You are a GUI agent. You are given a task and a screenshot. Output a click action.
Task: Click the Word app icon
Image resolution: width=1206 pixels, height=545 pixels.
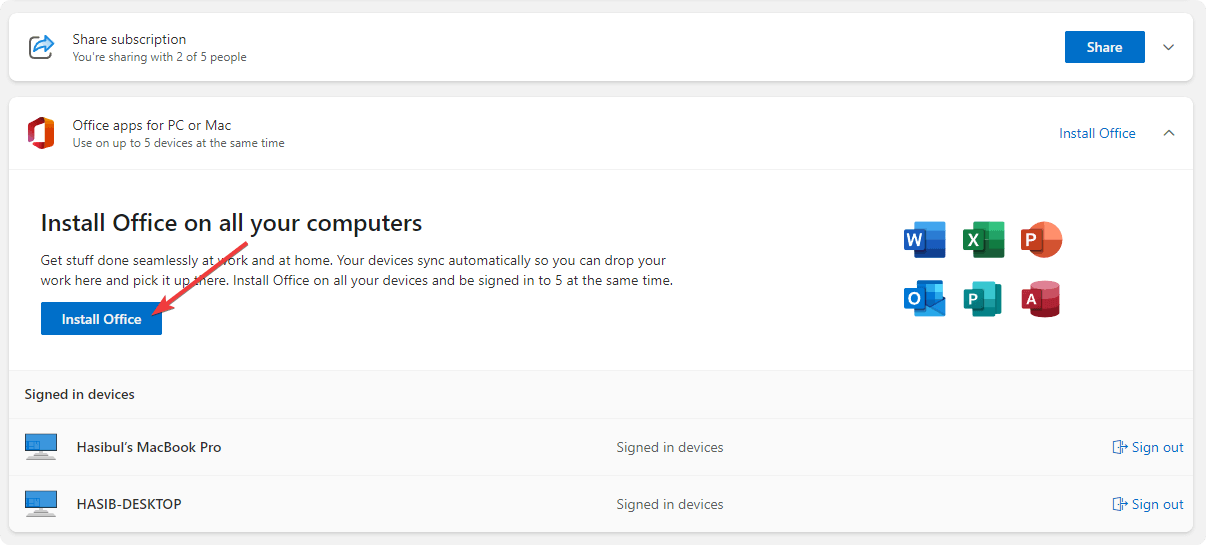[x=924, y=240]
